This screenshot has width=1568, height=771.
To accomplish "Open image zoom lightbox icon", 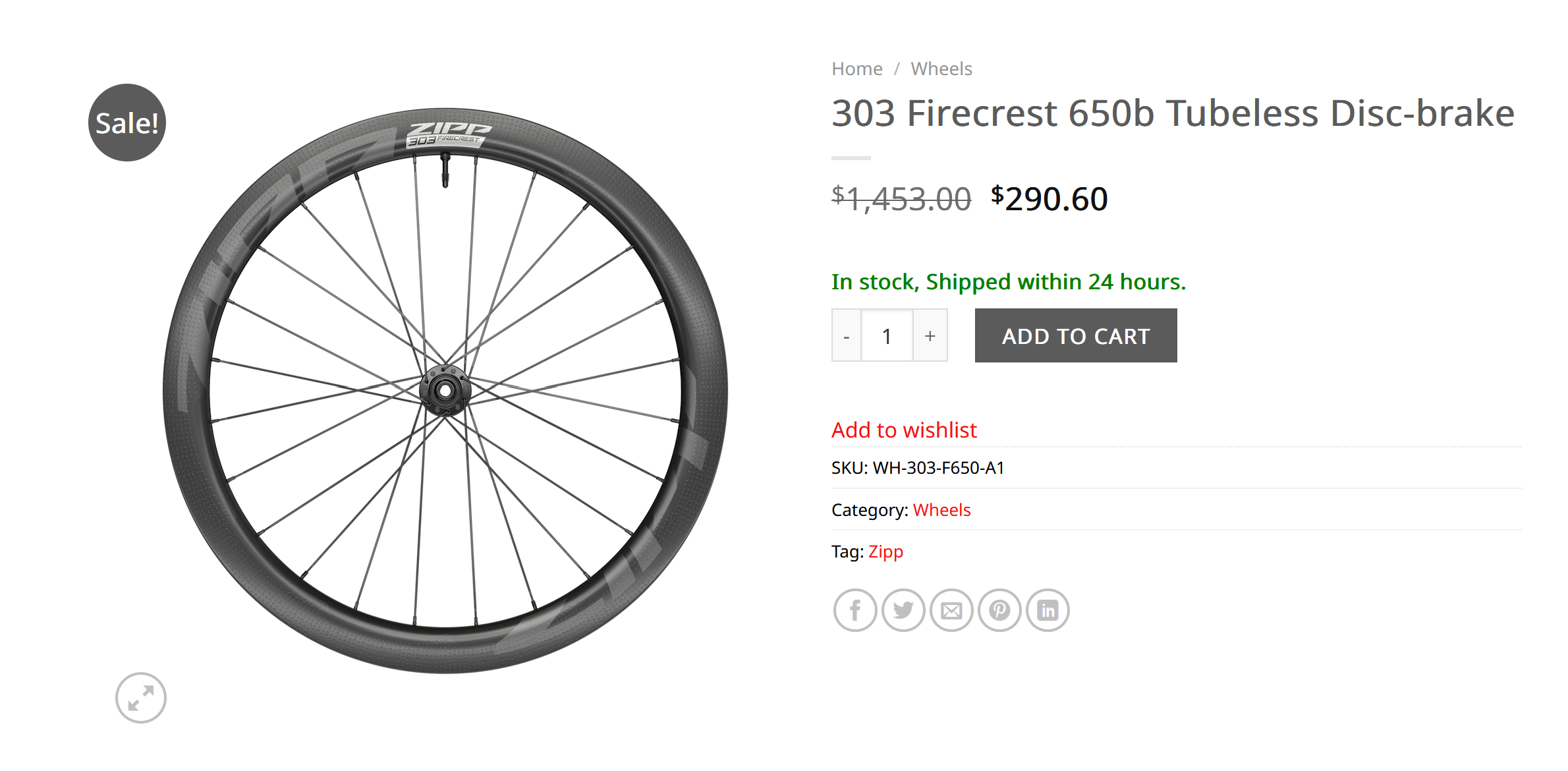I will [x=141, y=698].
